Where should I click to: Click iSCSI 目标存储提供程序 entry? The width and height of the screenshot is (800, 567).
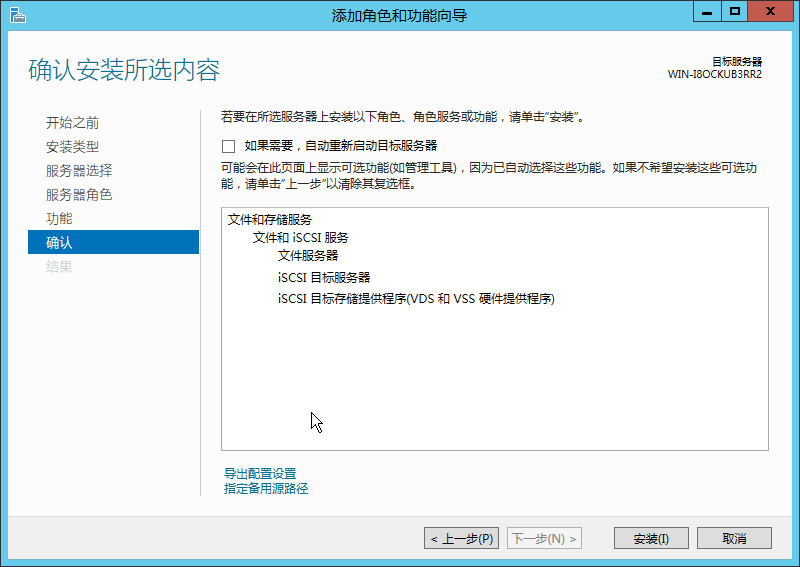tap(416, 299)
